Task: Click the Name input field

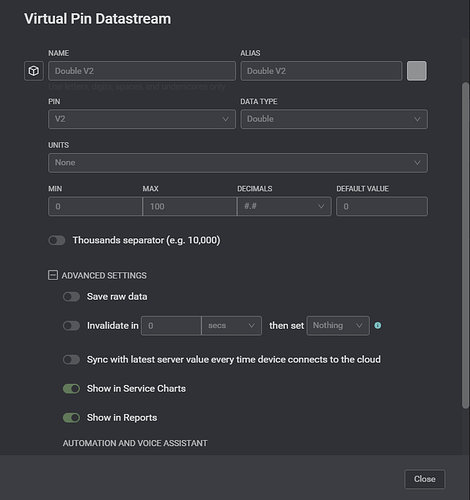Action: click(x=142, y=71)
